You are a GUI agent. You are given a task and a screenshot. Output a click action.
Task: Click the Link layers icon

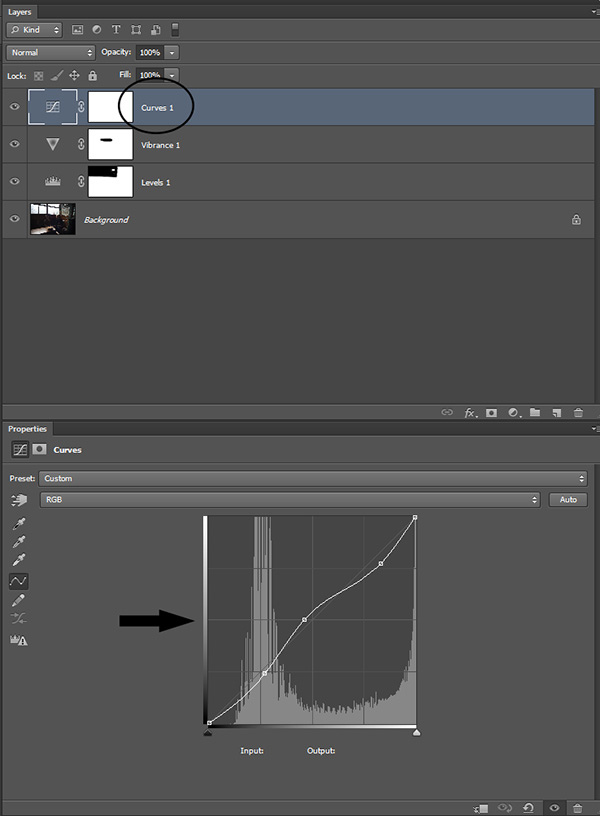(x=447, y=412)
